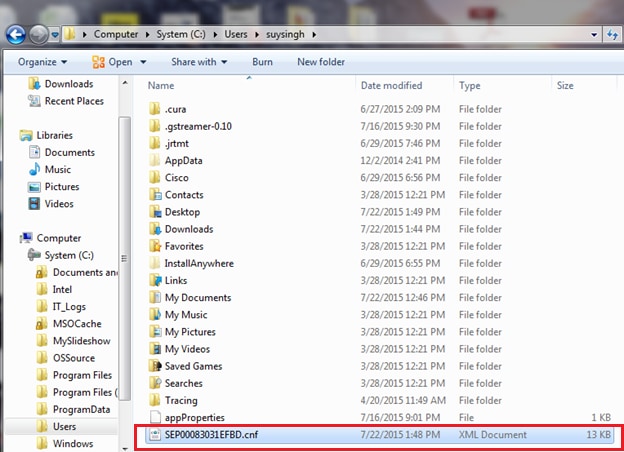Click the folder icon in the address bar
This screenshot has height=452, width=624.
pyautogui.click(x=70, y=34)
